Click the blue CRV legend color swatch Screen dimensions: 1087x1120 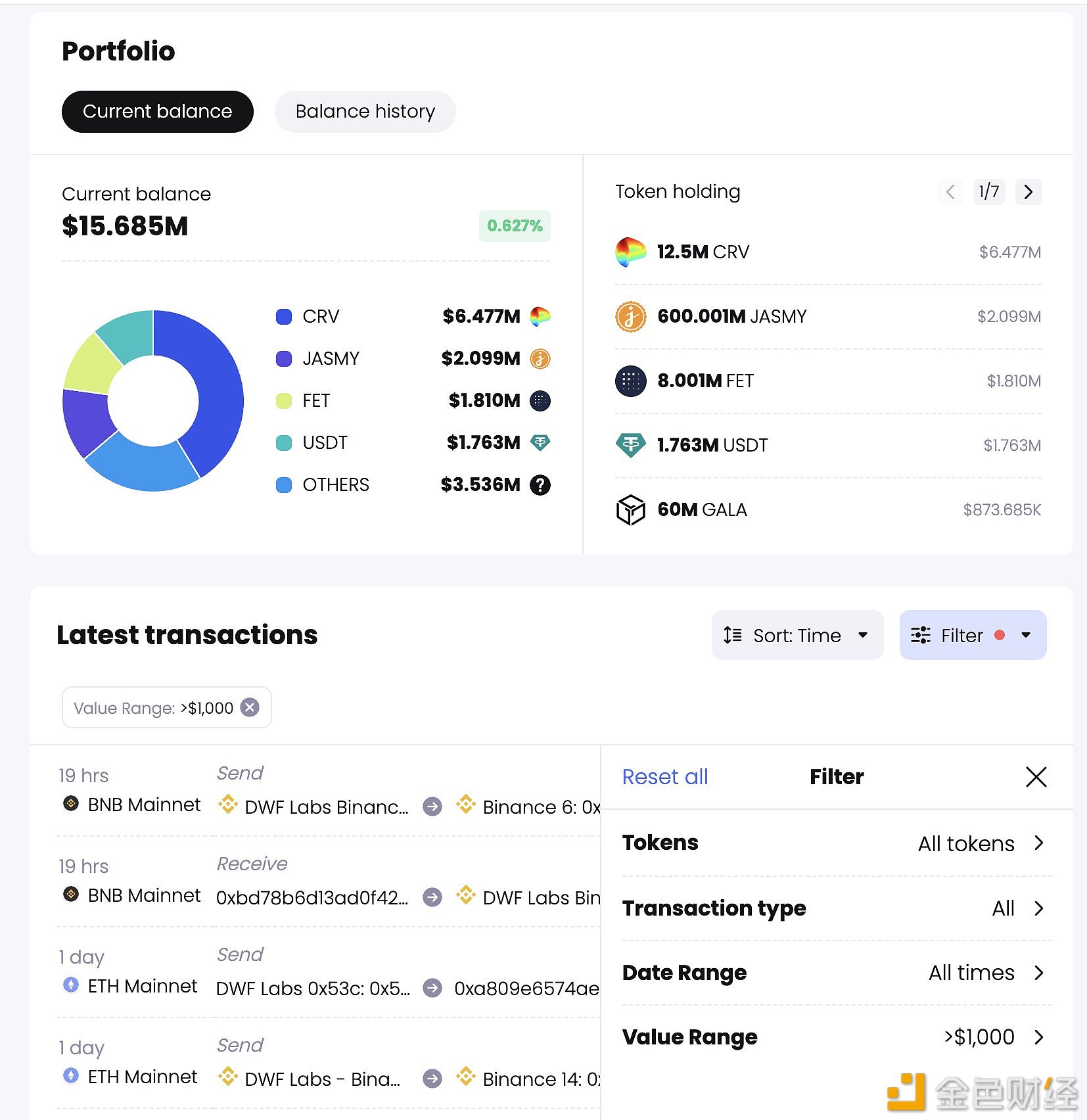(x=284, y=317)
